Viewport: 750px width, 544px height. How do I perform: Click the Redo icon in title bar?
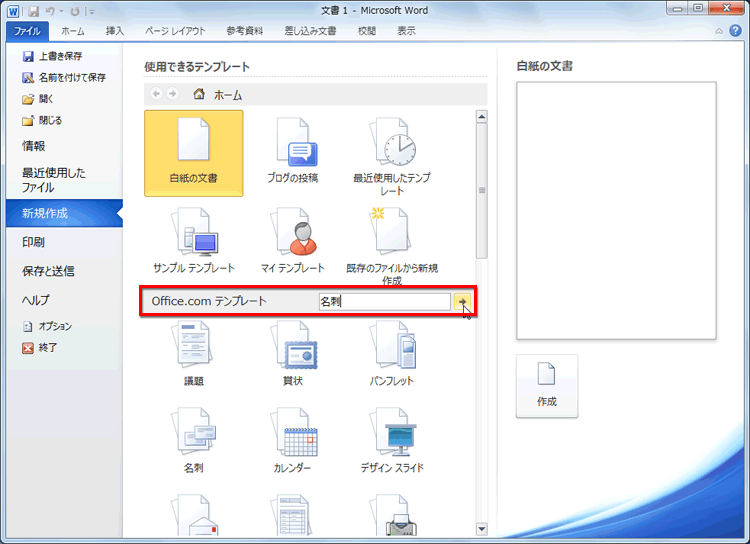[75, 11]
